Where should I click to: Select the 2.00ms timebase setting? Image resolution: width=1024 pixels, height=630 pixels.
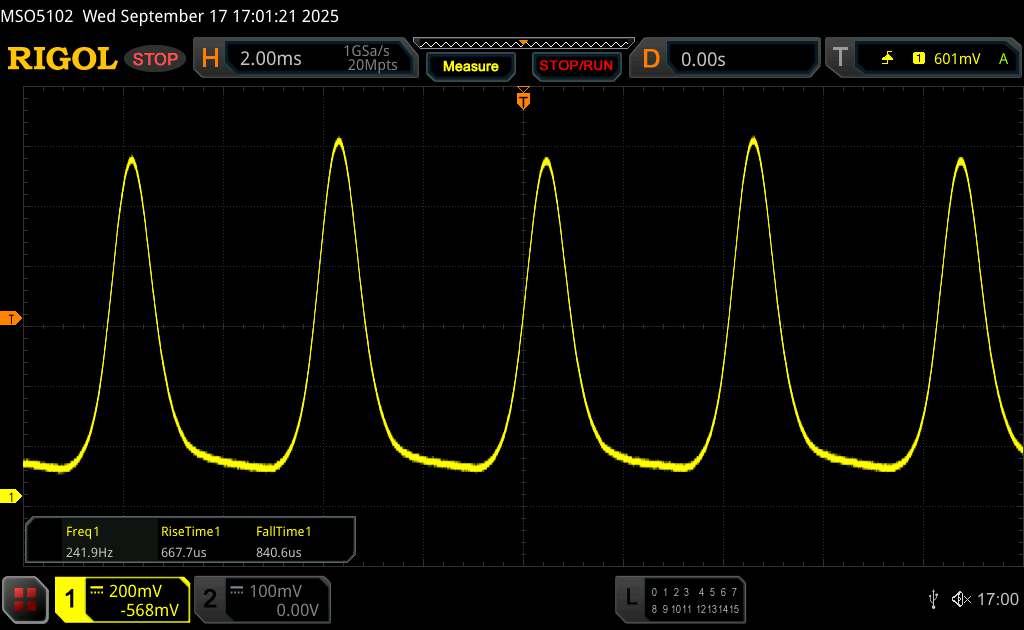pos(271,59)
